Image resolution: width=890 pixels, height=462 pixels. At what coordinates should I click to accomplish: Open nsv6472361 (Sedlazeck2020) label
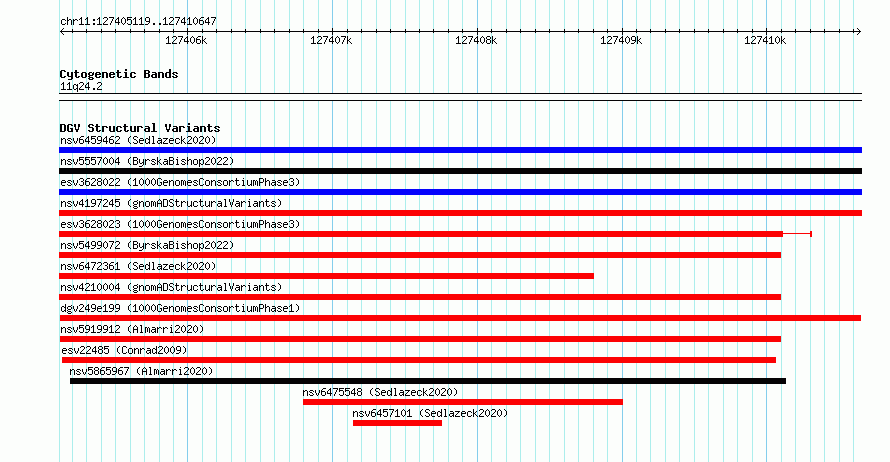[138, 266]
